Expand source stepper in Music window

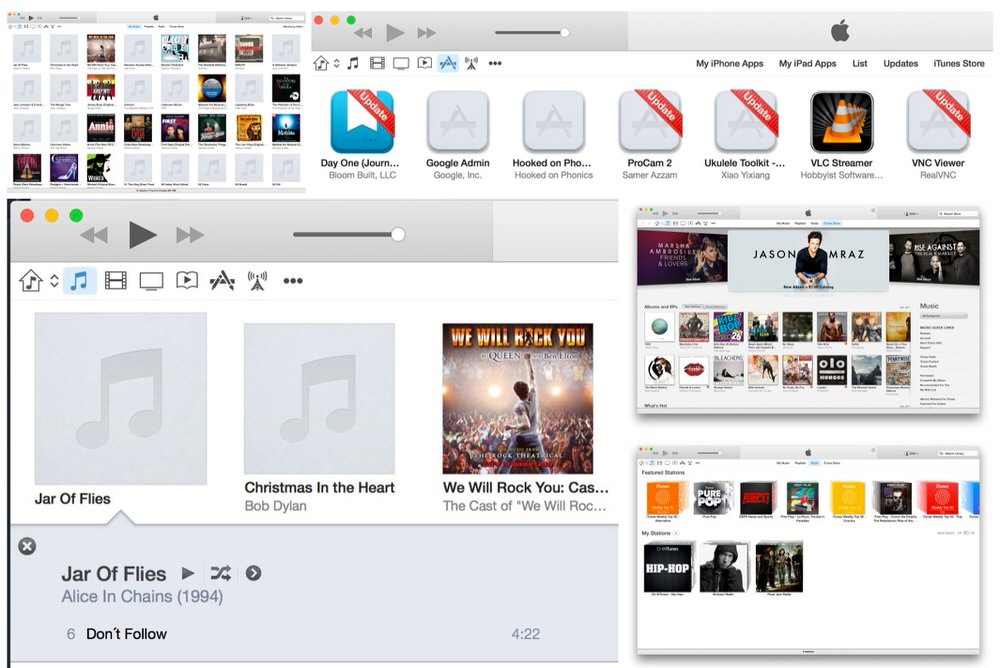[x=54, y=281]
